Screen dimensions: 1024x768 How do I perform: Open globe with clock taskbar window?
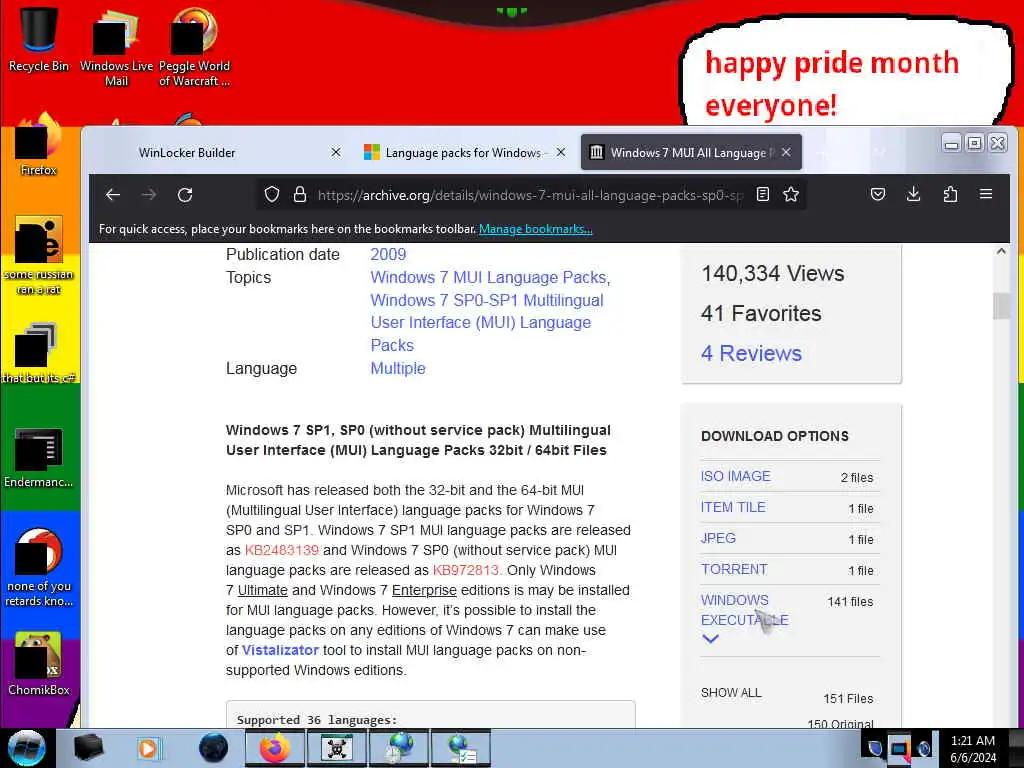[399, 748]
